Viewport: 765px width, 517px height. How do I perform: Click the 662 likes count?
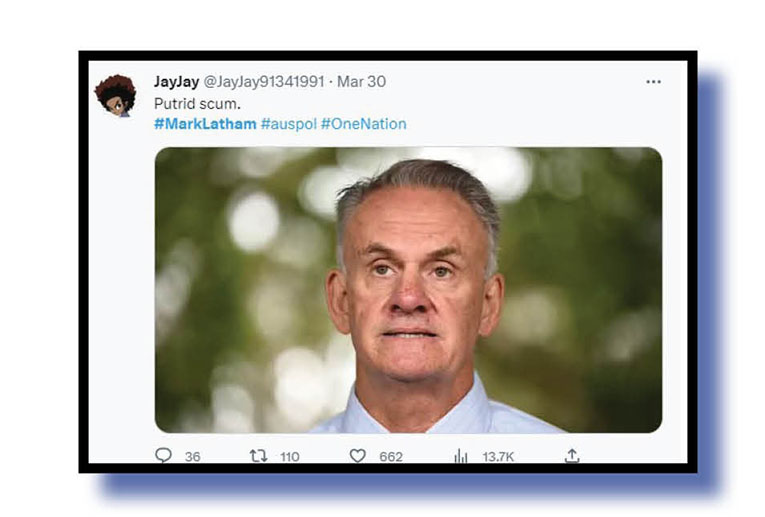391,457
